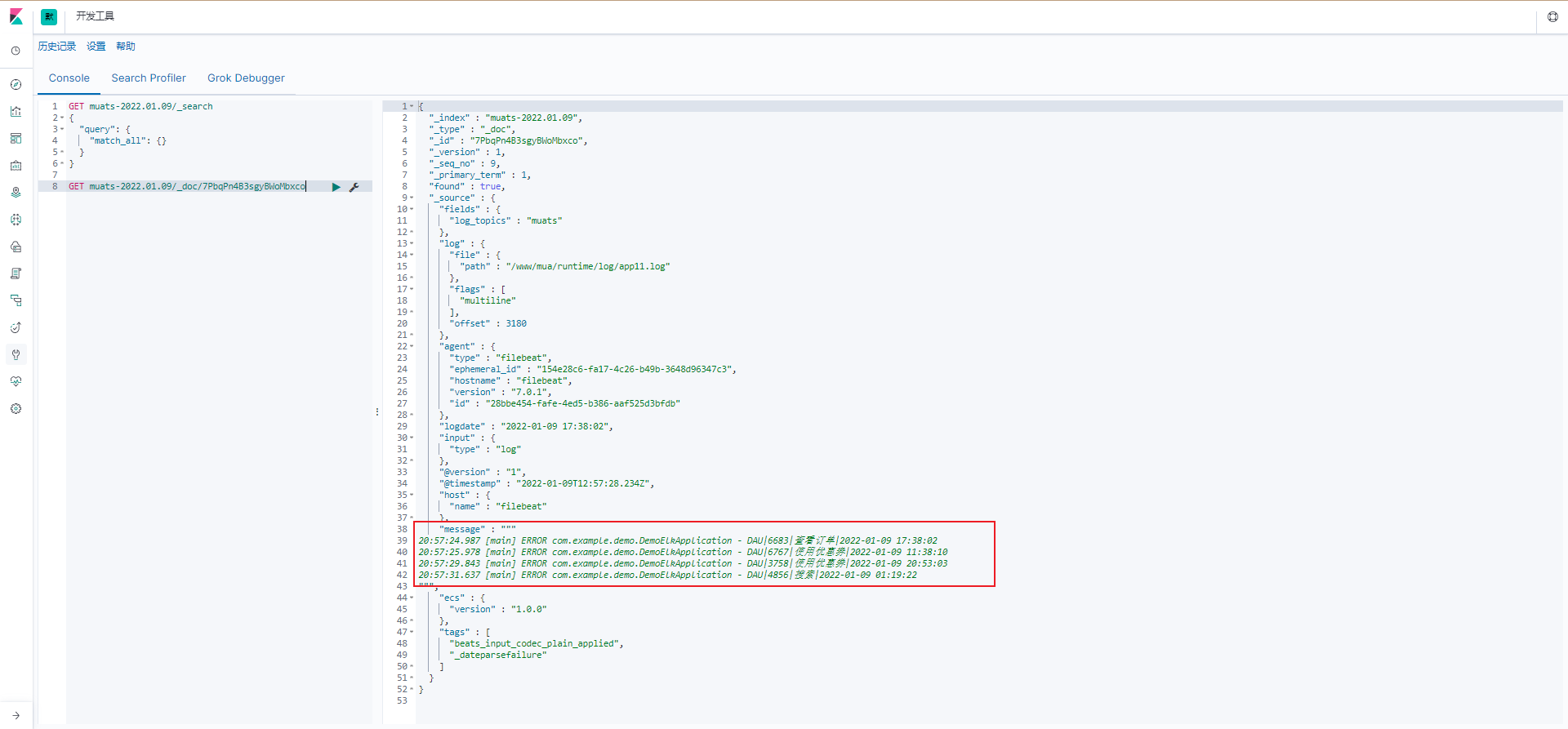The height and width of the screenshot is (729, 1568).
Task: Collapse the "log" fold at output line 13
Action: (412, 243)
